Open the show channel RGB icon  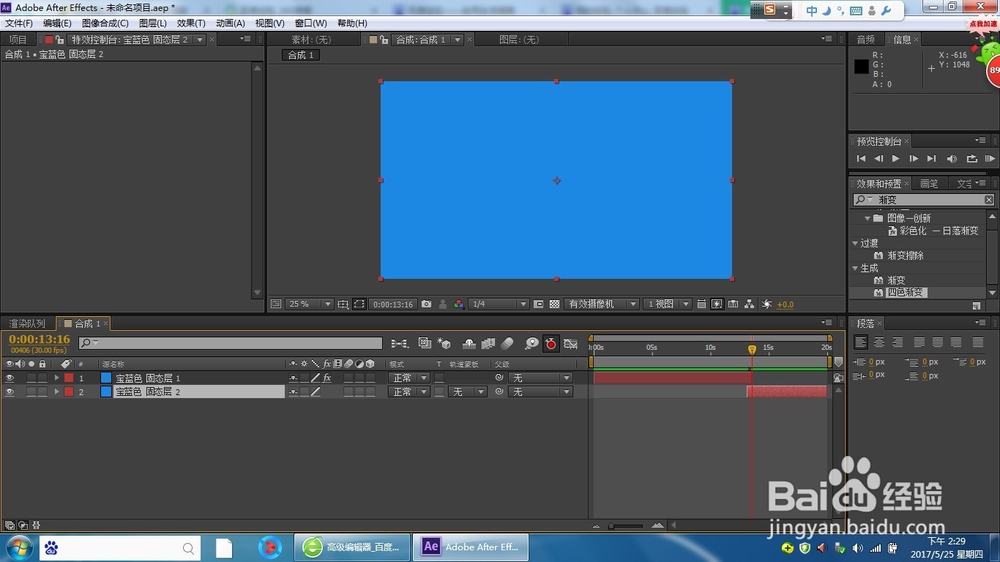click(459, 304)
